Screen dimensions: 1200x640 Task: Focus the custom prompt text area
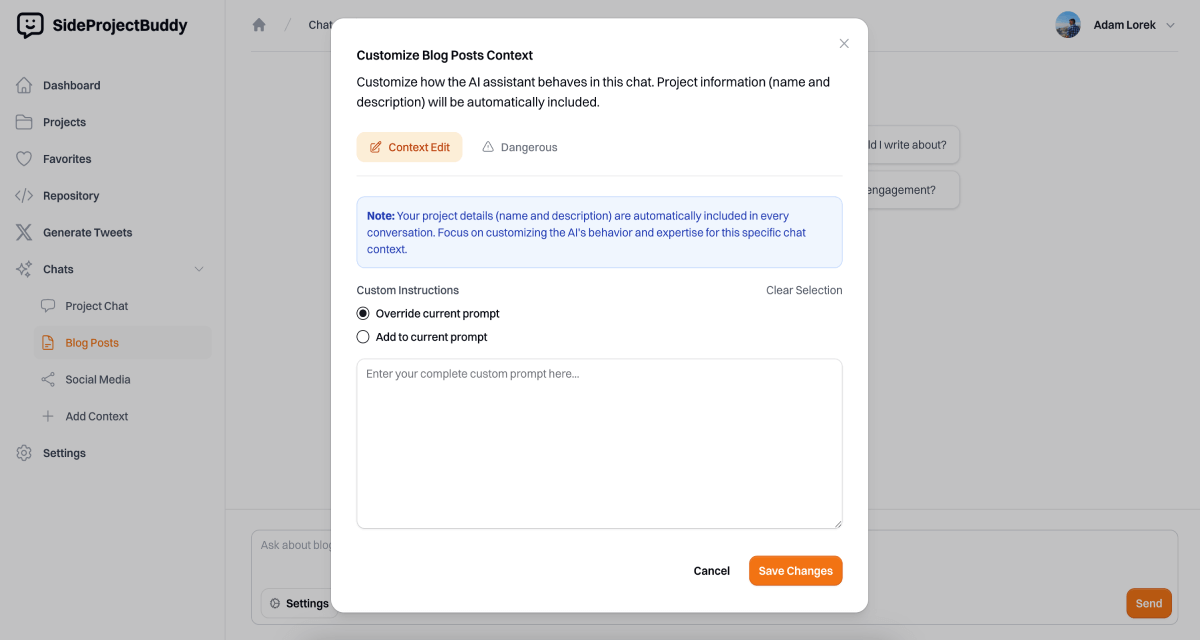tap(599, 443)
